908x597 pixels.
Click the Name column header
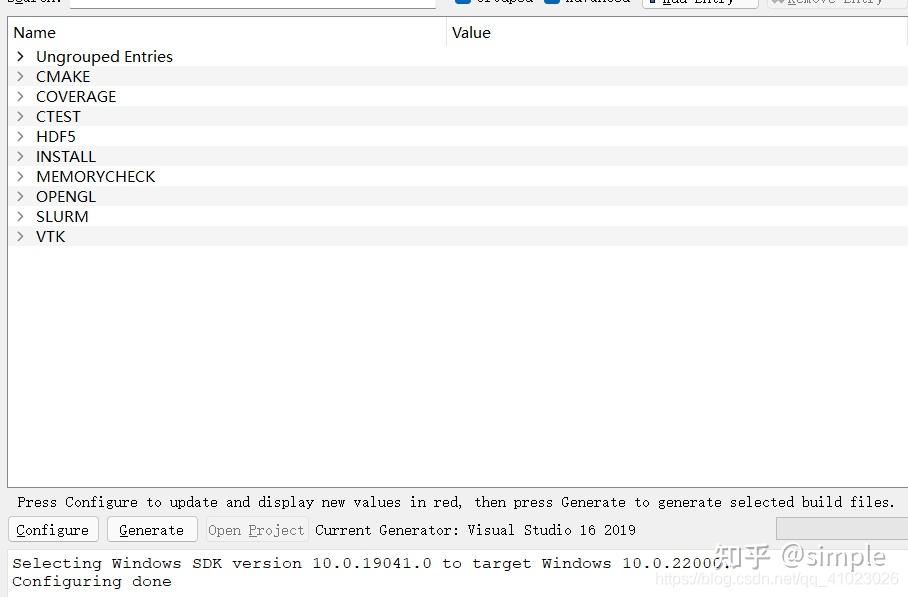(34, 32)
